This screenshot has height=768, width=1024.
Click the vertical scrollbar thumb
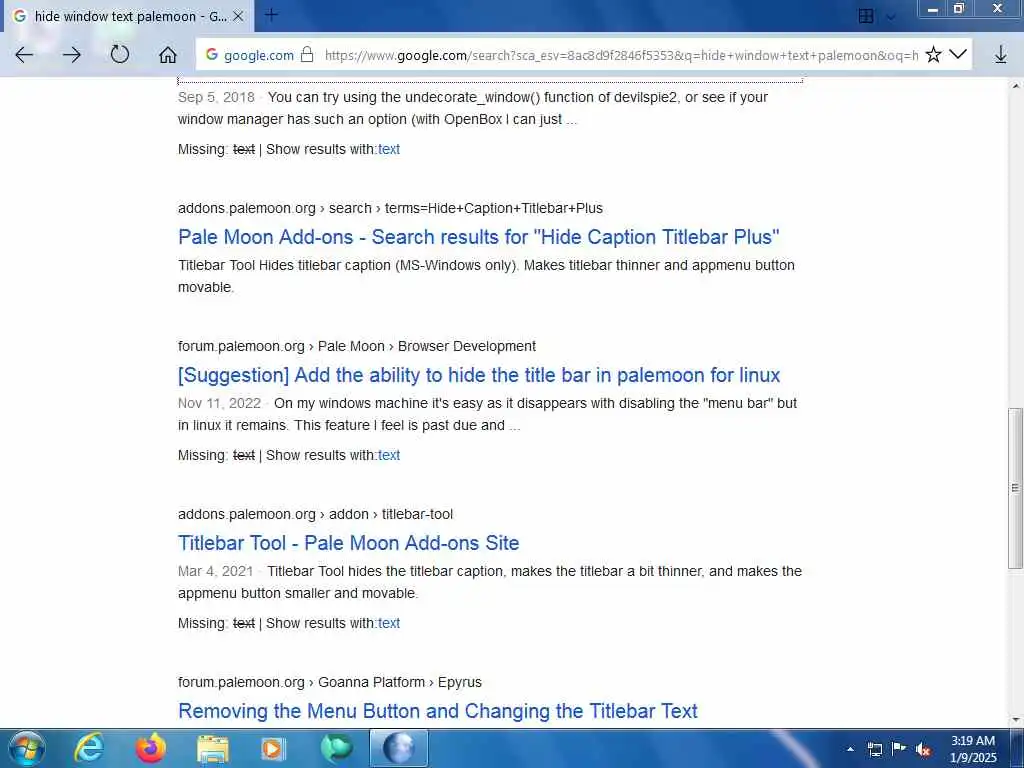[1015, 488]
